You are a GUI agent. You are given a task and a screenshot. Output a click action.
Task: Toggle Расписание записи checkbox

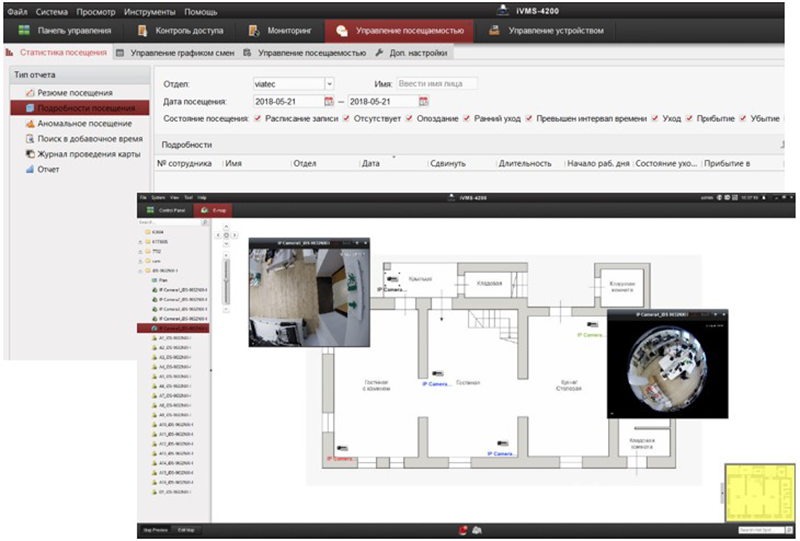tap(258, 118)
